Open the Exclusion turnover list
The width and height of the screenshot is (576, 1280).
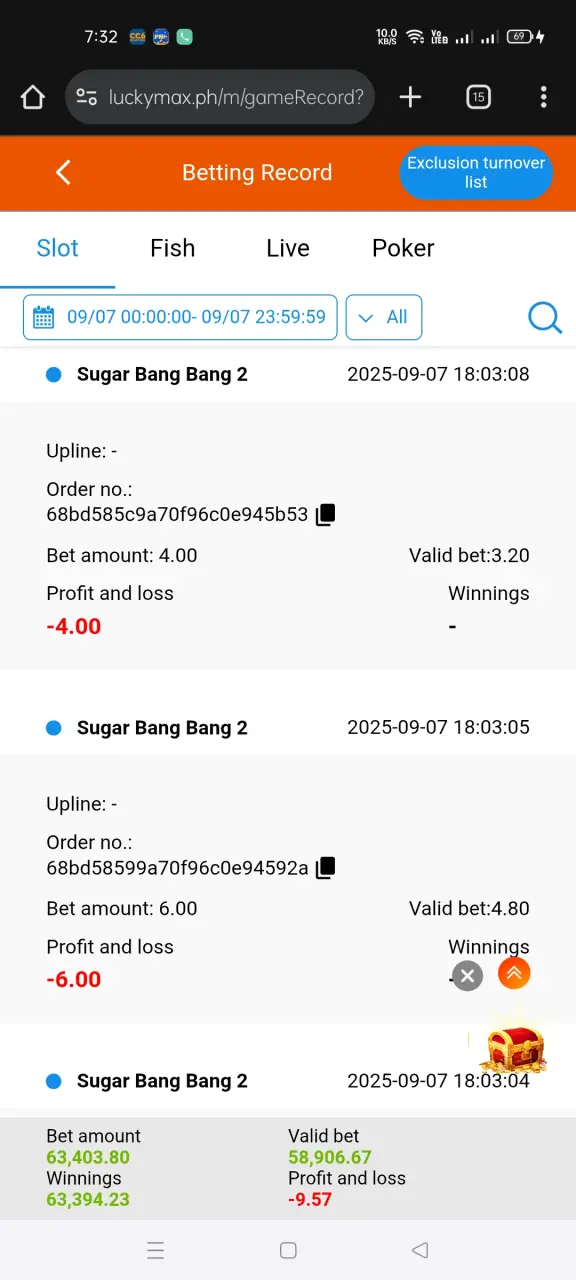point(476,173)
